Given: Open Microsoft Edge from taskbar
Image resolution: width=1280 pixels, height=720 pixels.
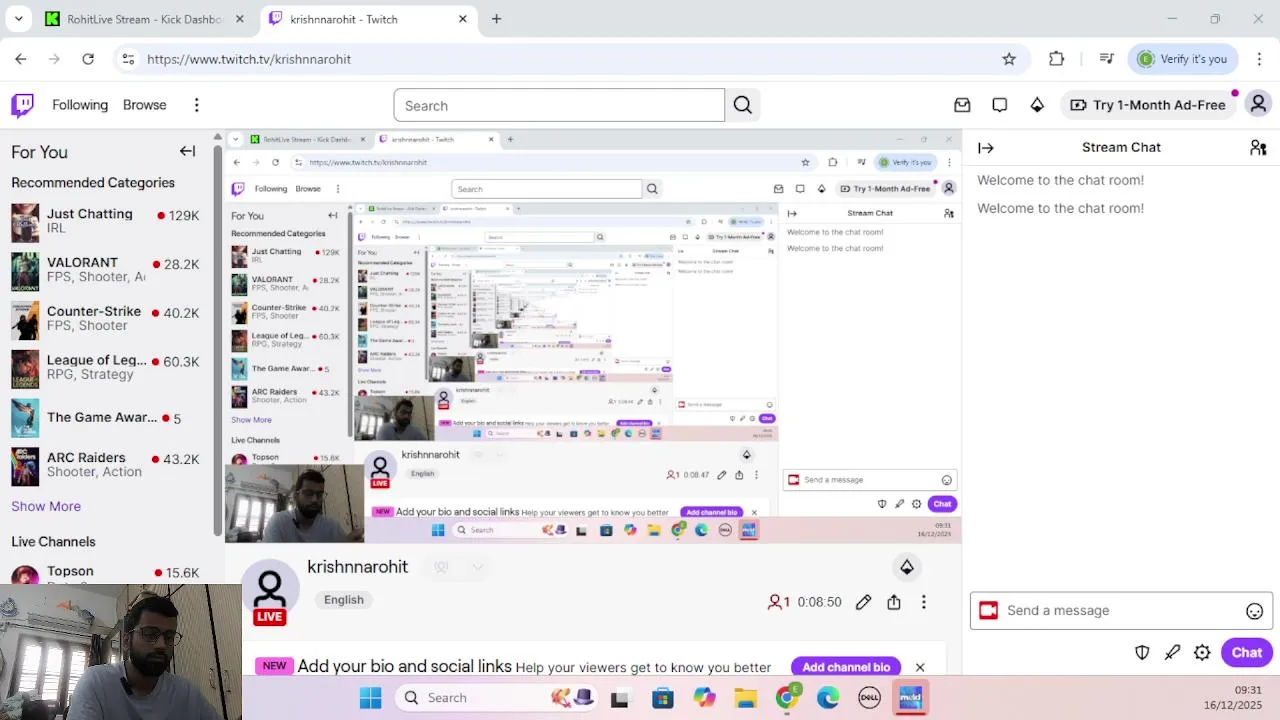Looking at the screenshot, I should [x=828, y=698].
